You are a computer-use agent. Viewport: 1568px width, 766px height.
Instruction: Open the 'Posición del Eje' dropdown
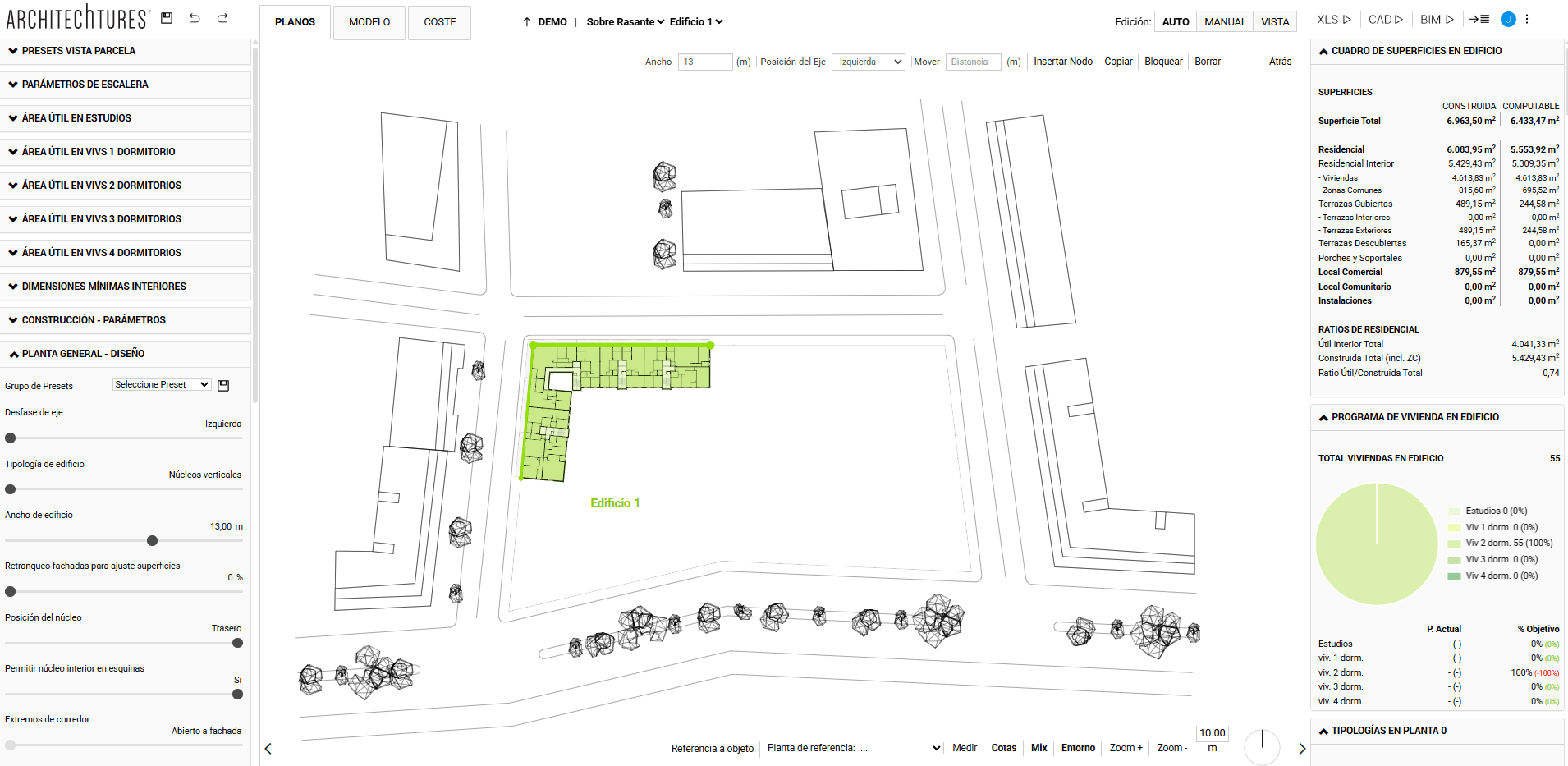(868, 61)
